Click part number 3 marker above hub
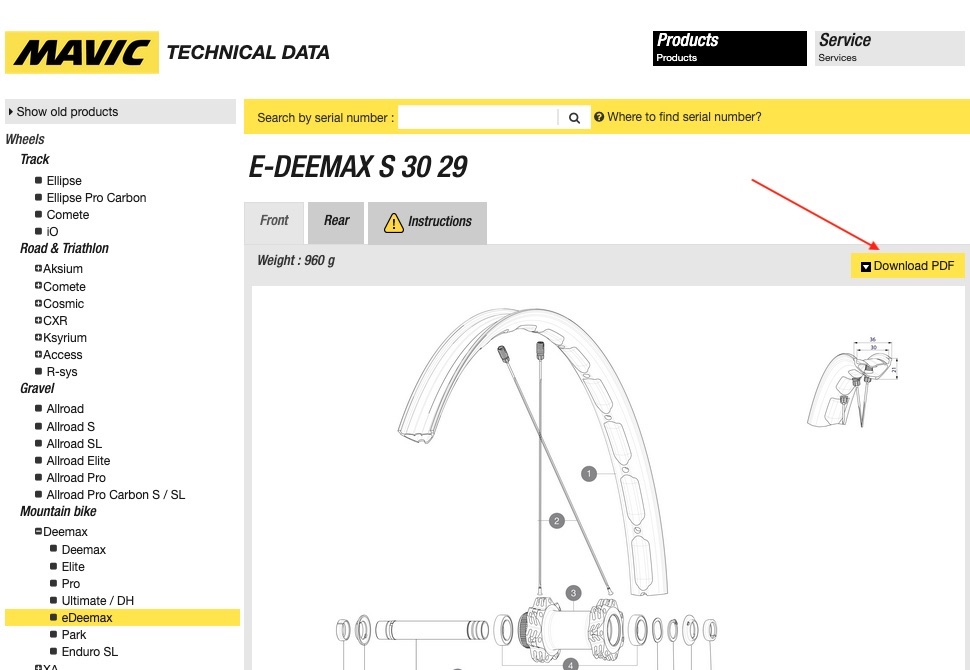 pyautogui.click(x=573, y=593)
